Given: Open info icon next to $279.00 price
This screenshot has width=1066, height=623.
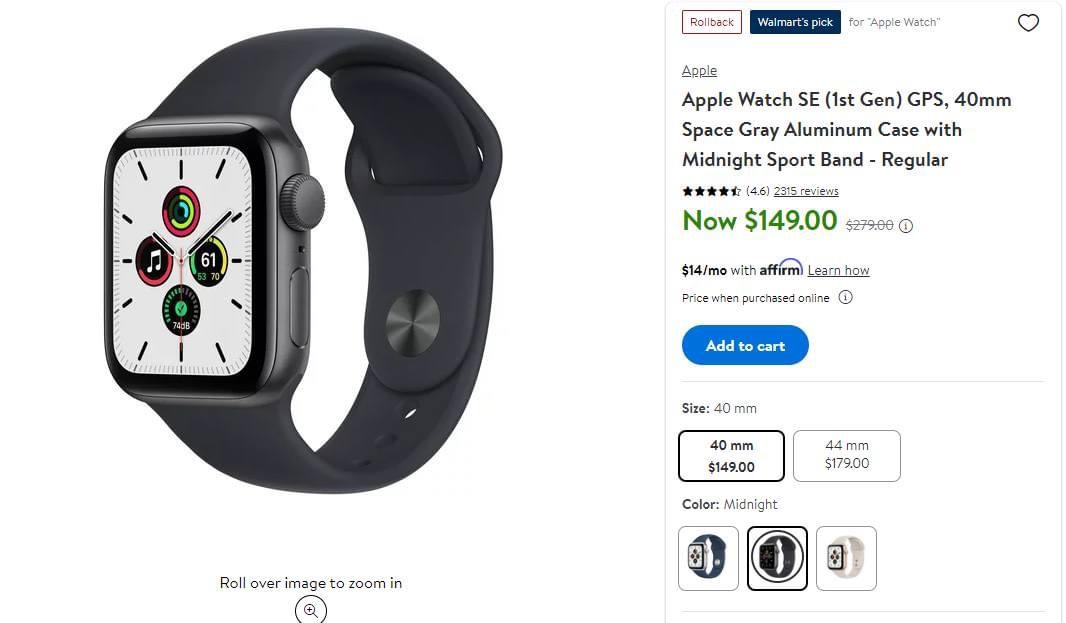Looking at the screenshot, I should tap(906, 226).
